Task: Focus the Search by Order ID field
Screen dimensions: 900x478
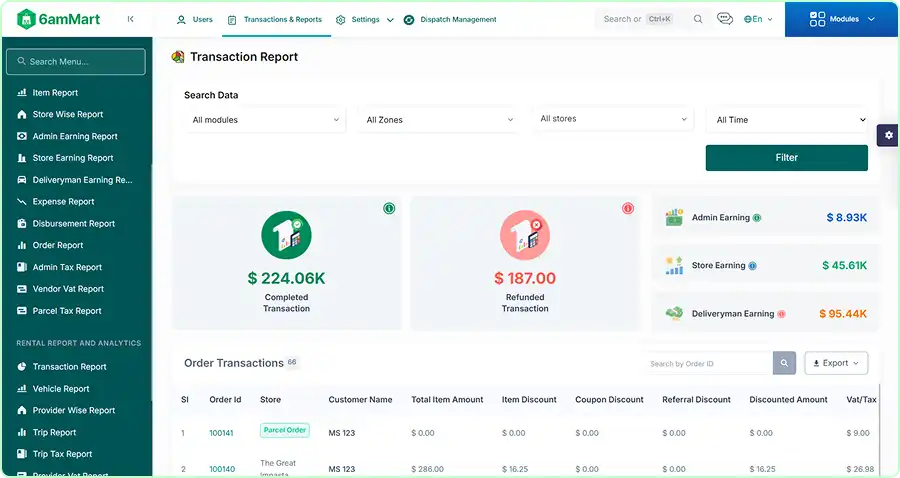Action: pyautogui.click(x=708, y=363)
